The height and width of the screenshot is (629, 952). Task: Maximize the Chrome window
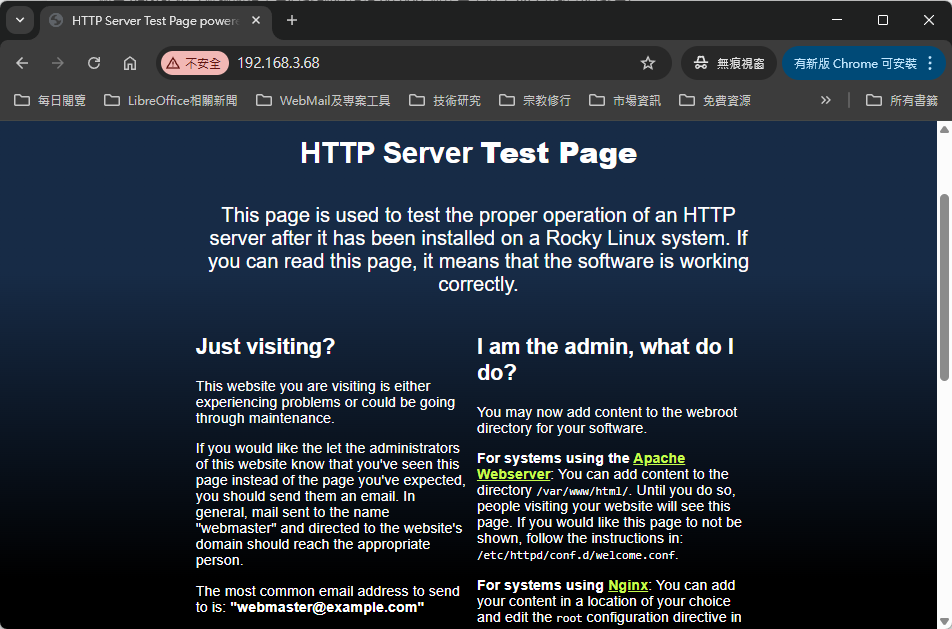883,20
